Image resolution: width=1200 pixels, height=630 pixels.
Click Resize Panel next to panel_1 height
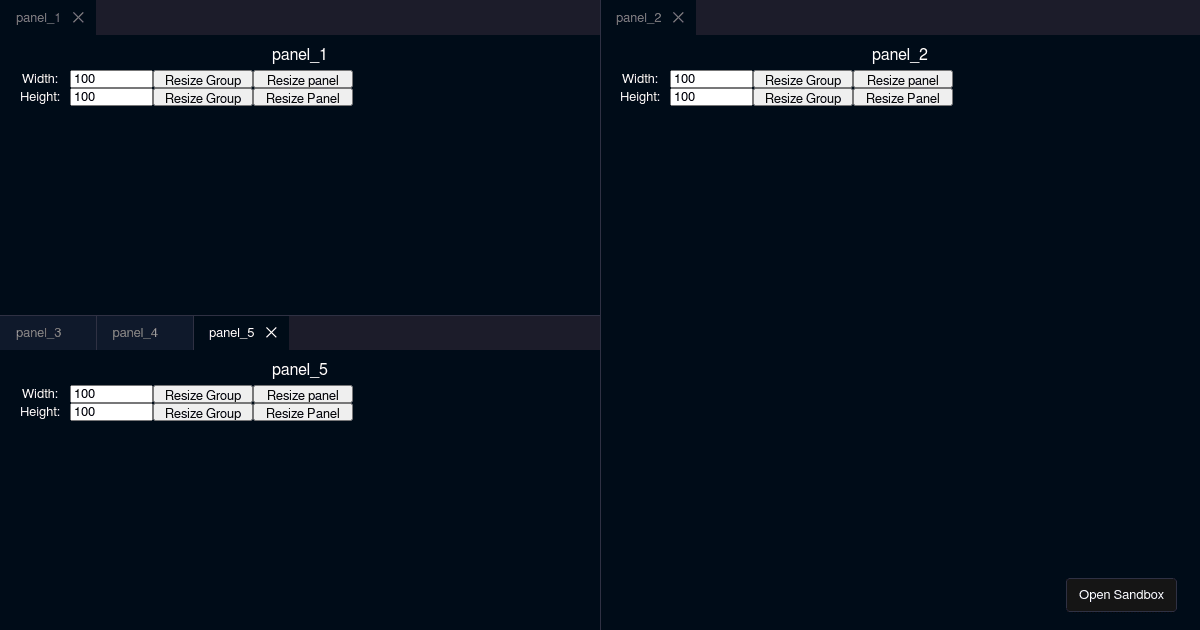click(303, 97)
